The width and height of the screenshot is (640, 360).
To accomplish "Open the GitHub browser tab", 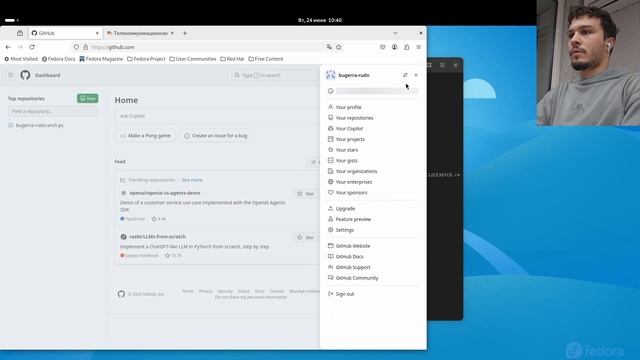I will [x=64, y=33].
